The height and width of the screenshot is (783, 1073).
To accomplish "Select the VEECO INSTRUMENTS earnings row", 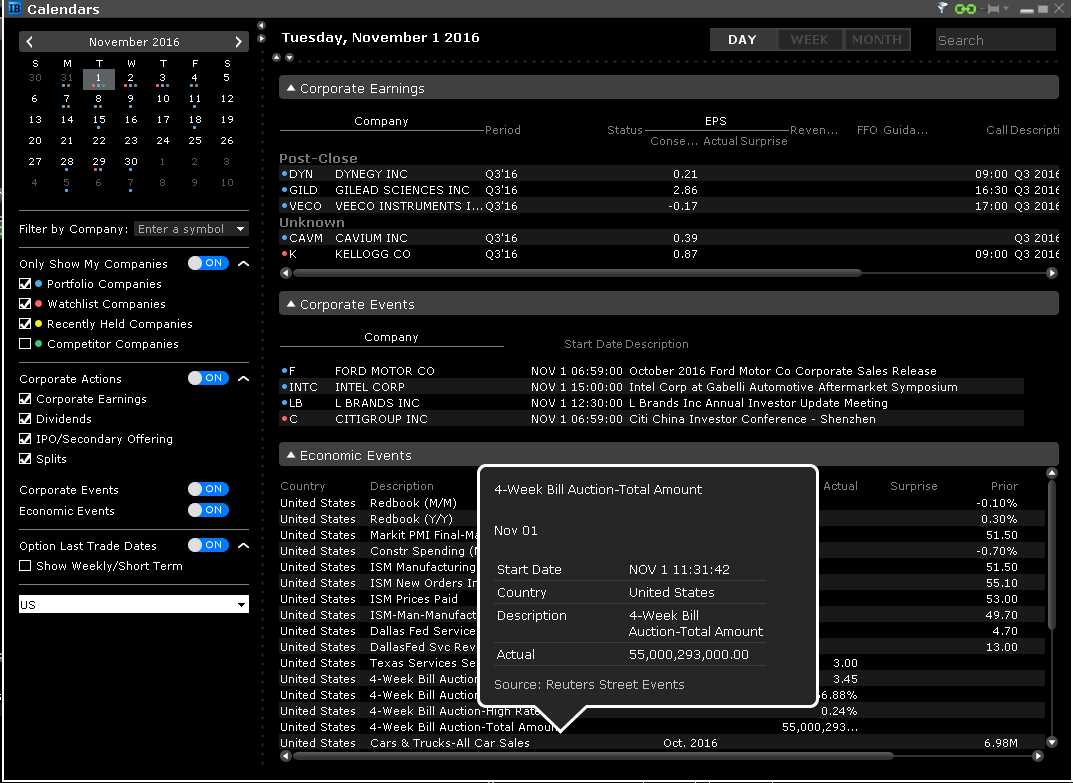I will (x=669, y=205).
